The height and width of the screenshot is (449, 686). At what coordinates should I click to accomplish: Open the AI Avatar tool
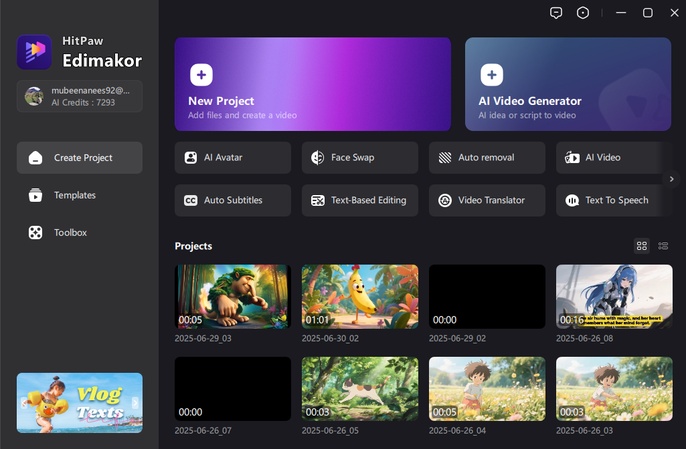(x=233, y=158)
